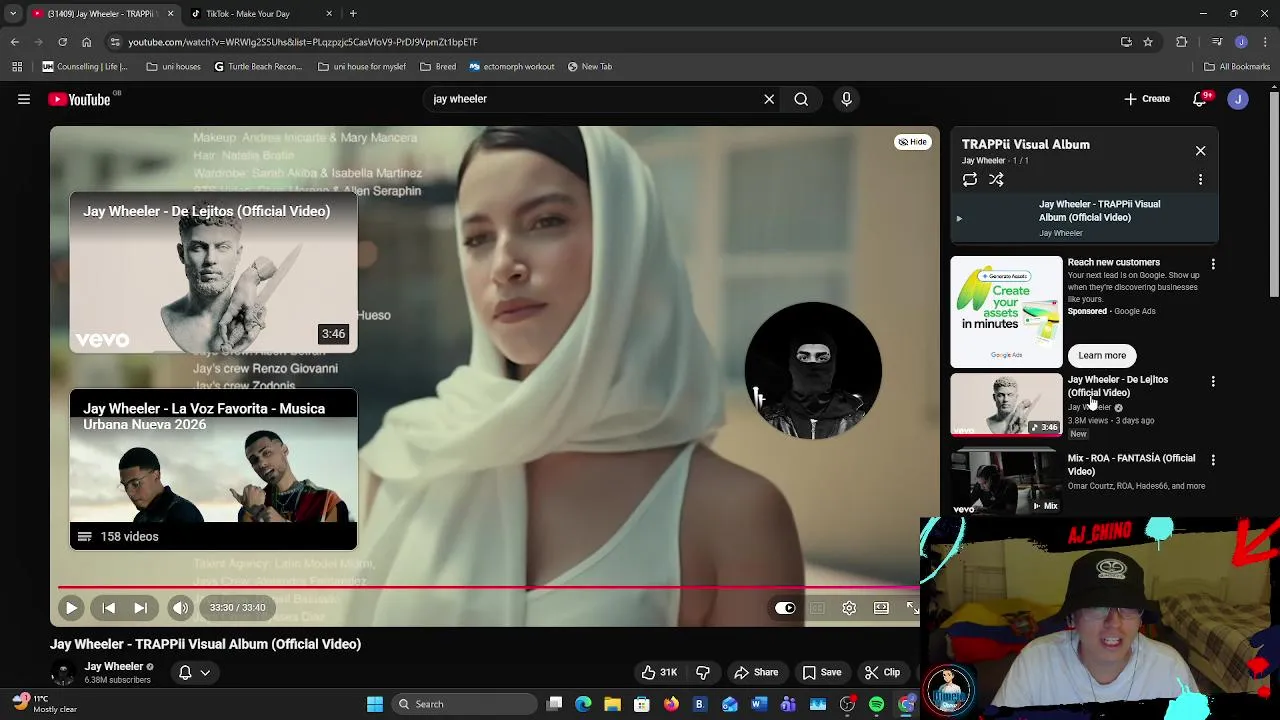The image size is (1280, 720).
Task: Click the Chrome install app icon in address bar
Action: [x=1126, y=42]
